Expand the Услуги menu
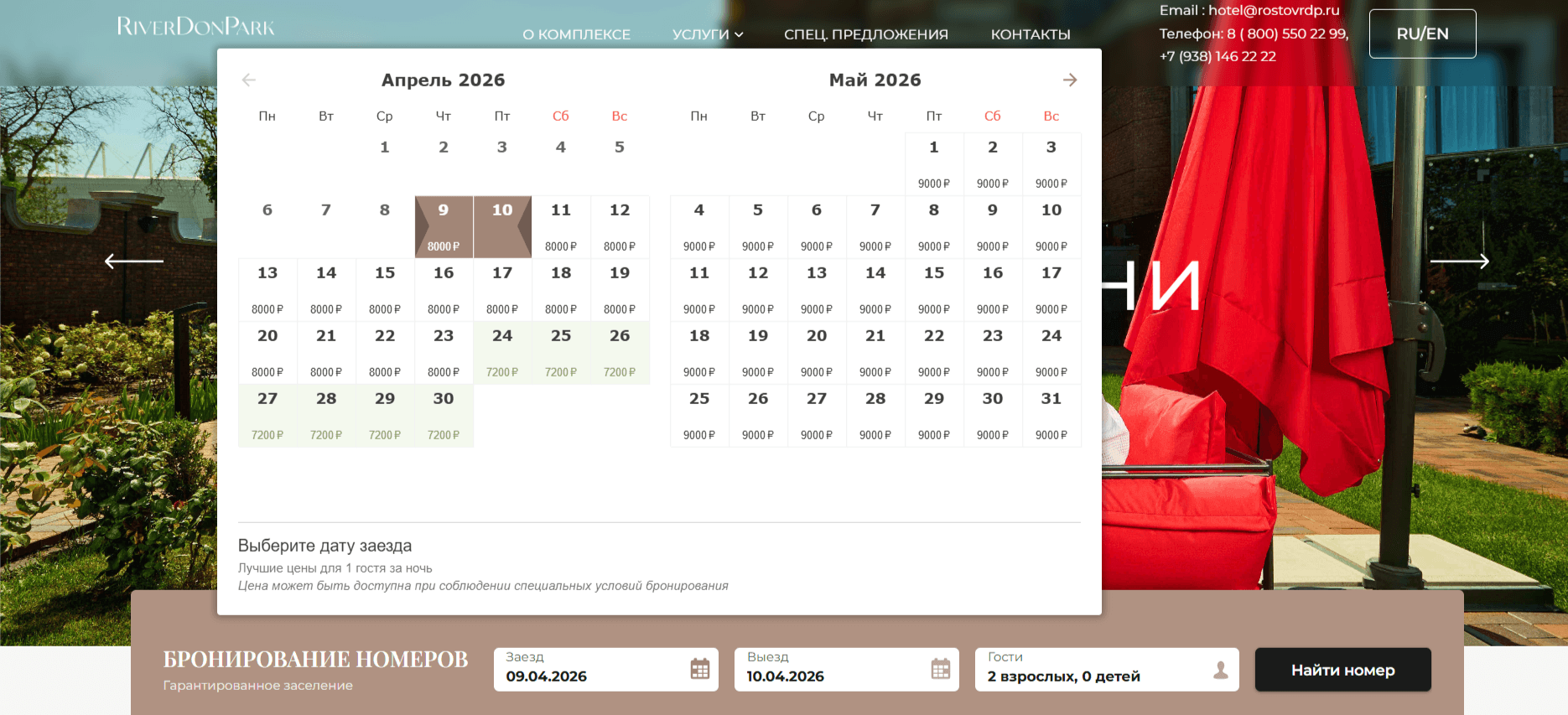The image size is (1568, 715). (708, 34)
